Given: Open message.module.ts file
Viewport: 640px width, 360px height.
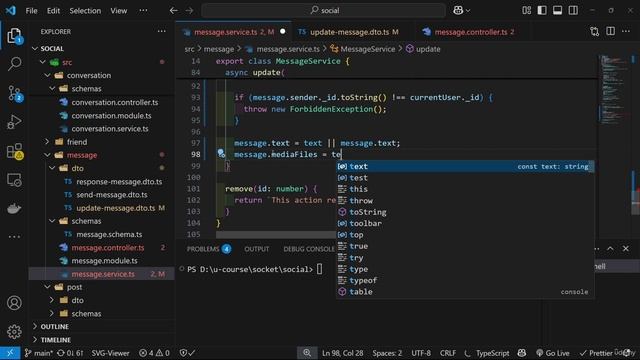Looking at the screenshot, I should click(x=104, y=261).
